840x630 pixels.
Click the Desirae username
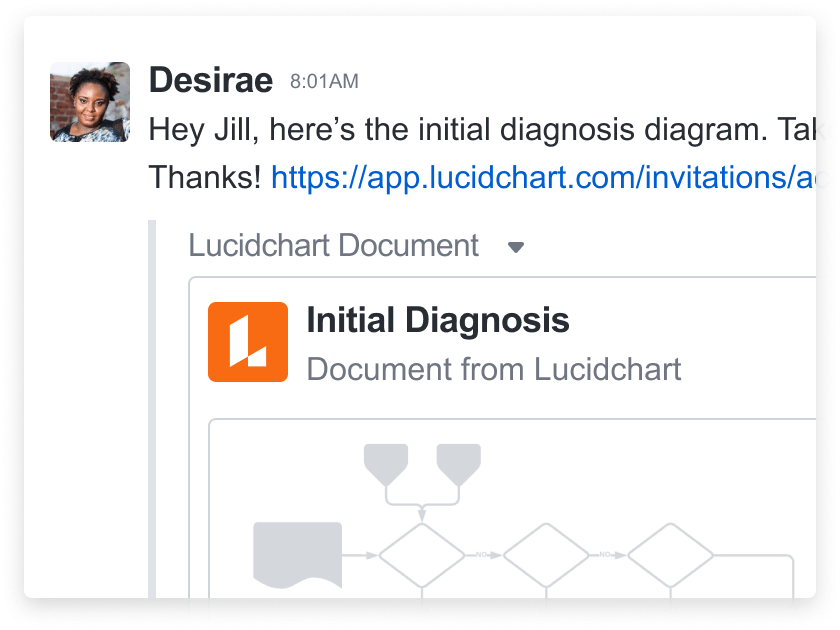[x=210, y=80]
